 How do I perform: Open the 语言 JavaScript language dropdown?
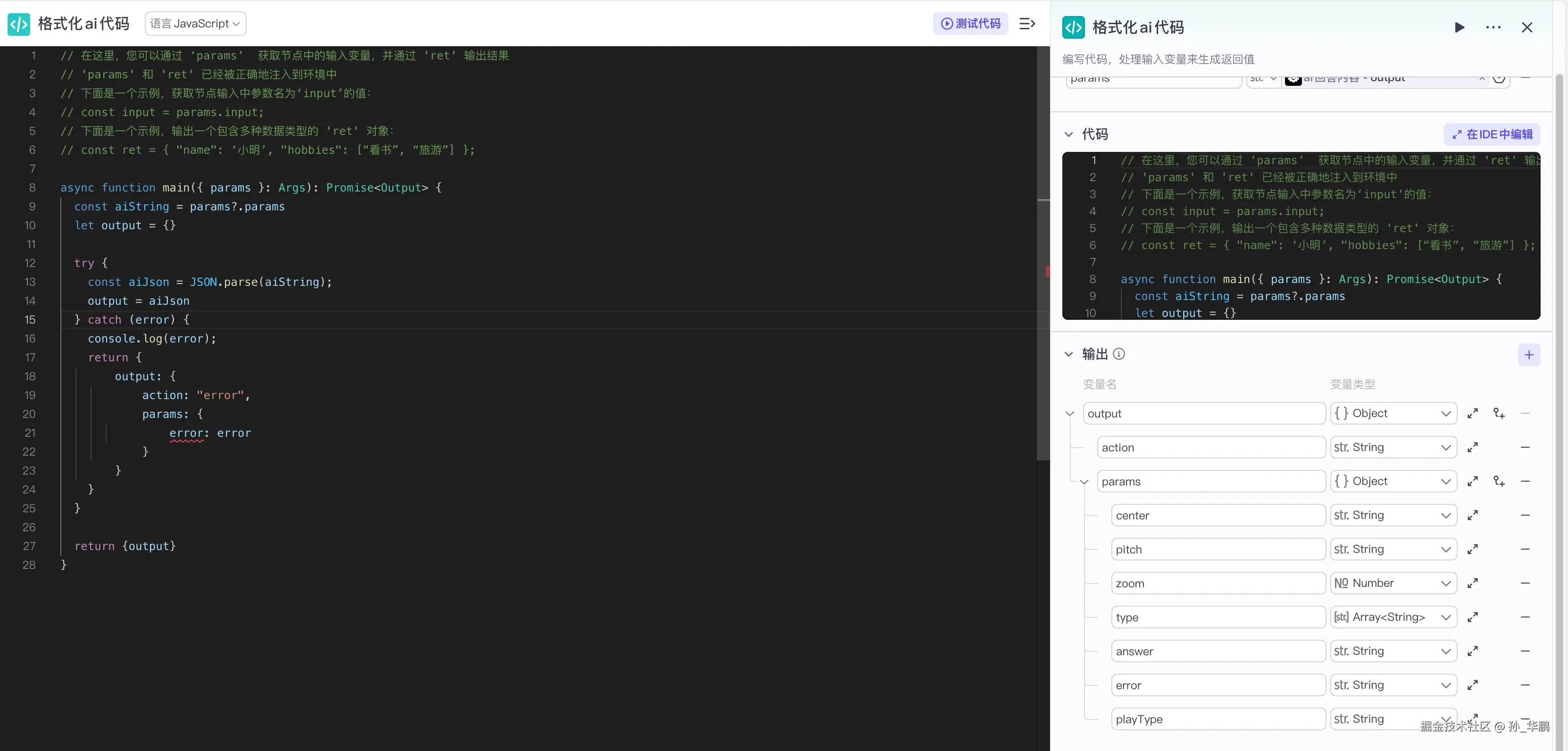195,24
